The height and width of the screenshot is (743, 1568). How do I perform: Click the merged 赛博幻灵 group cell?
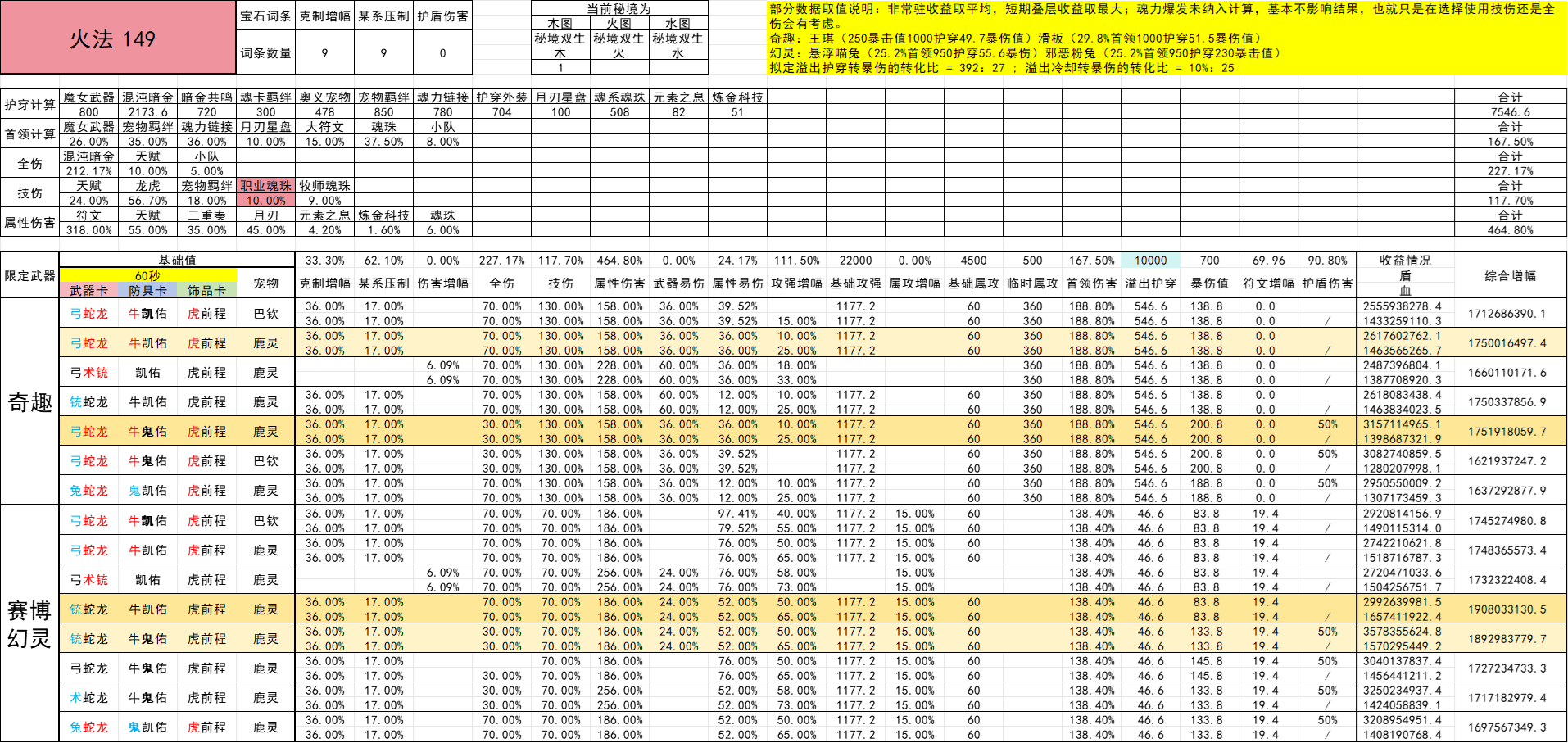(29, 623)
